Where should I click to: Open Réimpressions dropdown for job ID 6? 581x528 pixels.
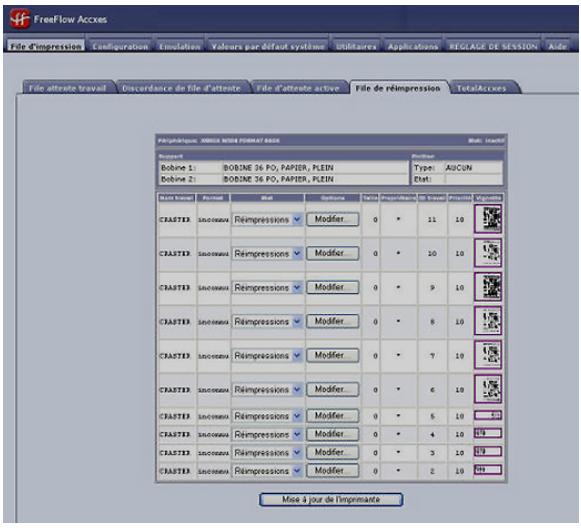coord(267,390)
